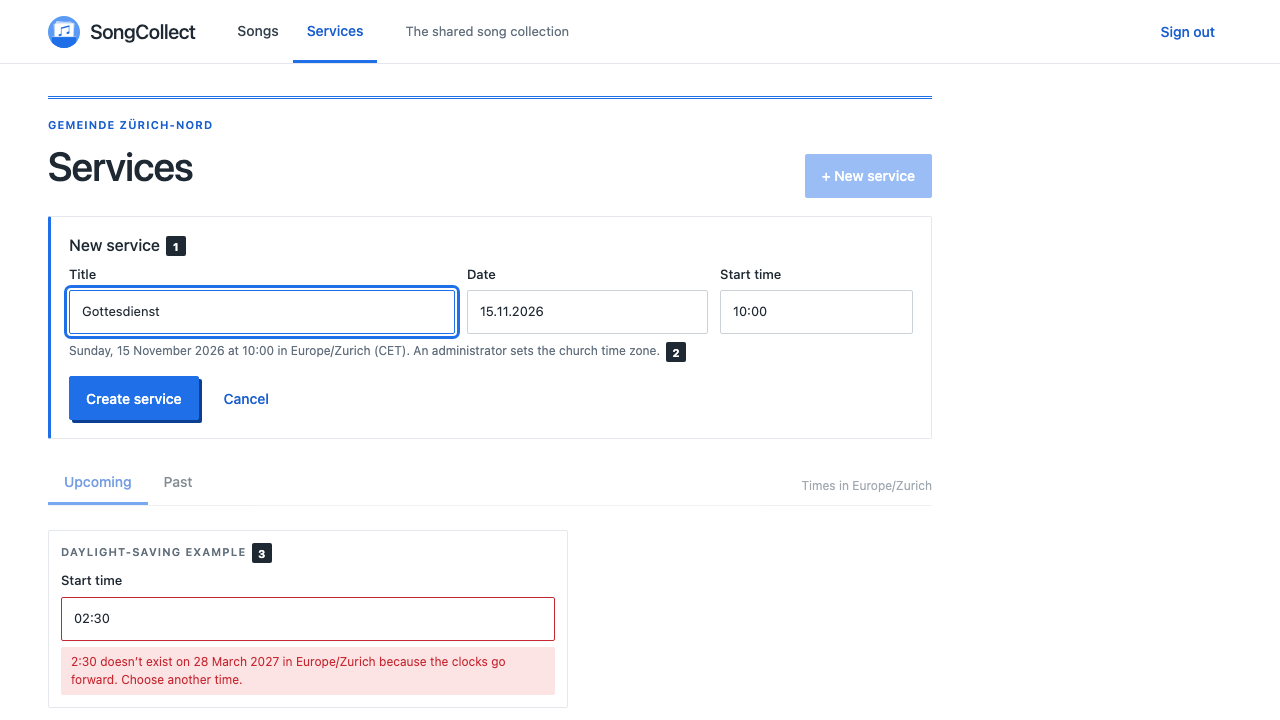
Task: Click the clocks go forward error message
Action: point(308,671)
